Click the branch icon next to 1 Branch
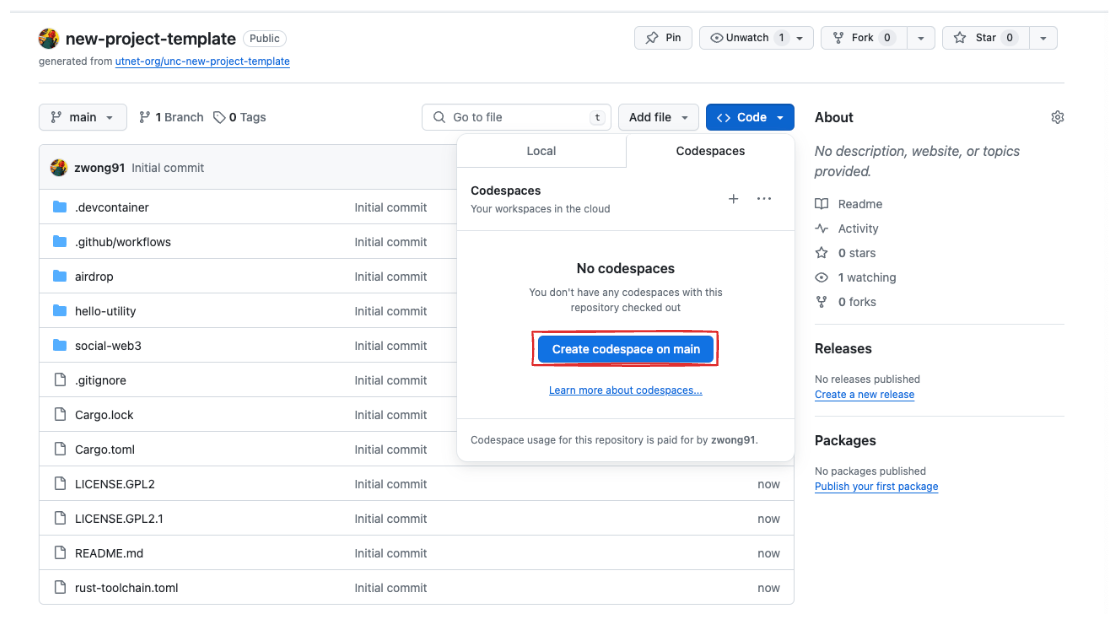Screen dimensions: 1118x624 [x=145, y=117]
